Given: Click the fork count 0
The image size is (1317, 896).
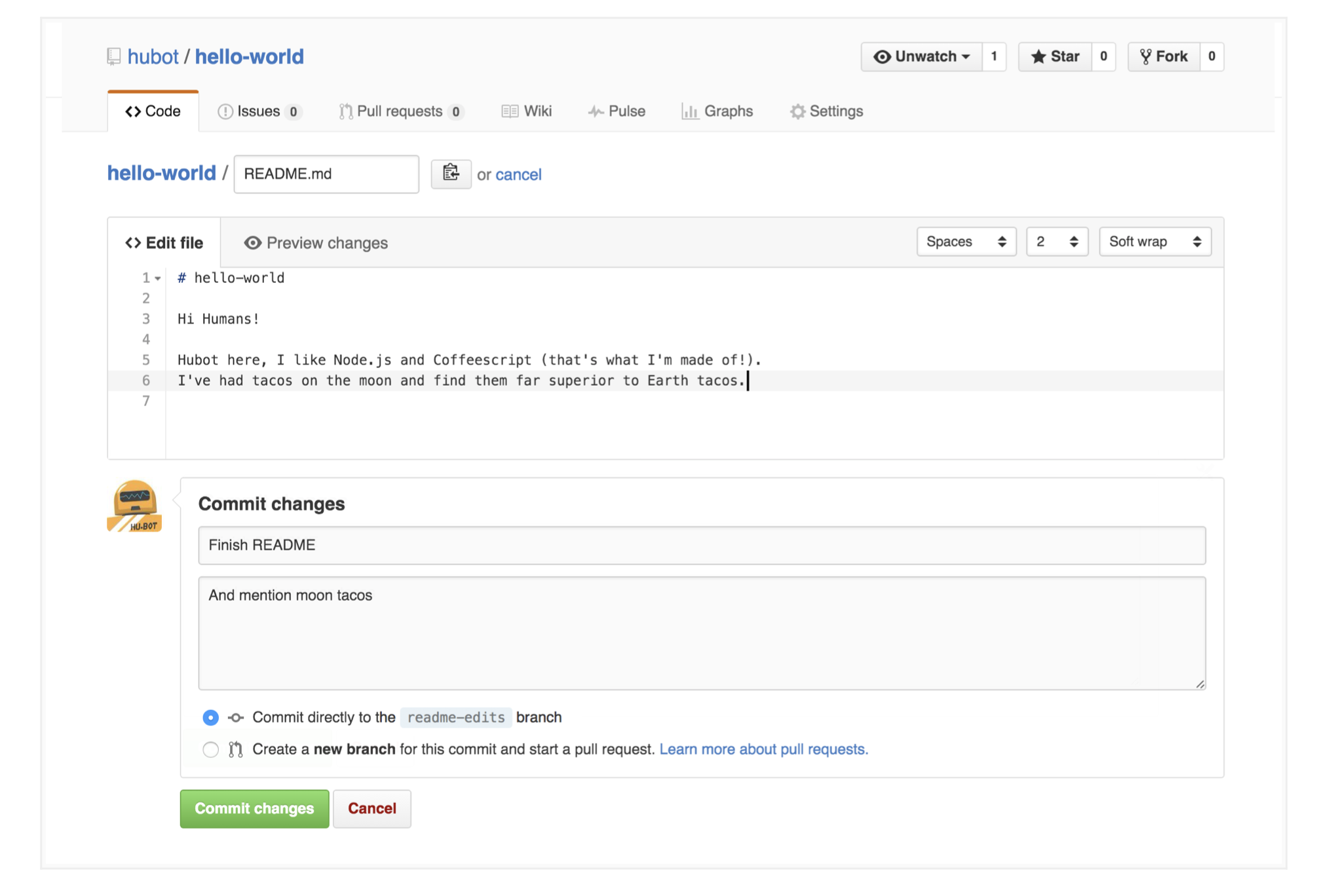Looking at the screenshot, I should click(x=1212, y=57).
